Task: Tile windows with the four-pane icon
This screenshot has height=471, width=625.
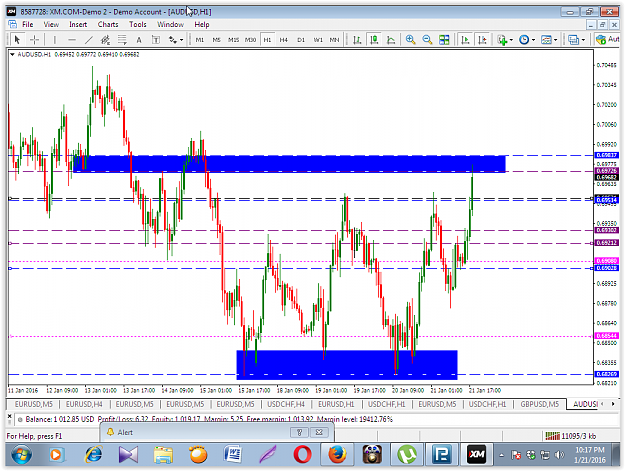Action: (444, 39)
